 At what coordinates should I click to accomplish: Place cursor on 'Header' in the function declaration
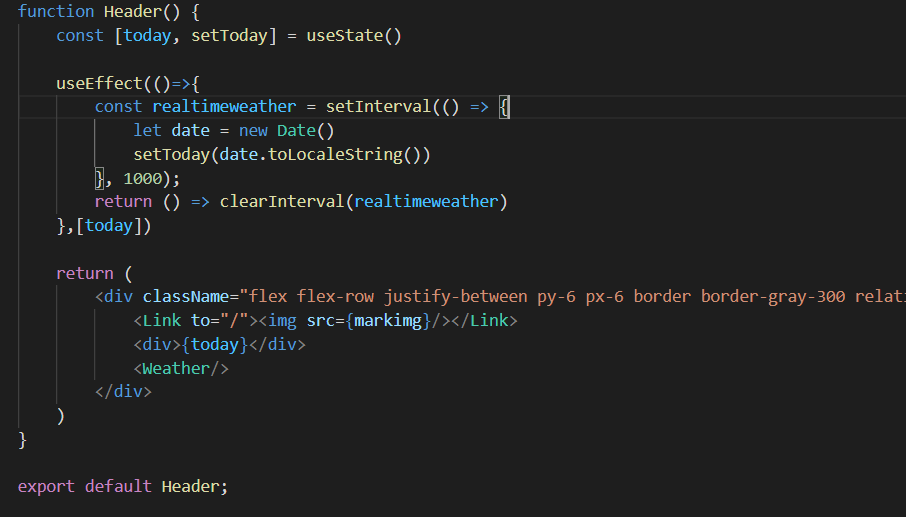[133, 12]
